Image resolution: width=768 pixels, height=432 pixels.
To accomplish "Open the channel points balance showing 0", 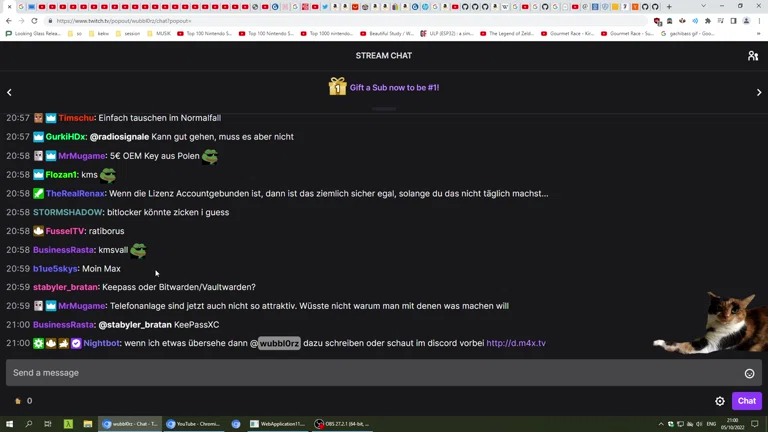I will point(24,401).
